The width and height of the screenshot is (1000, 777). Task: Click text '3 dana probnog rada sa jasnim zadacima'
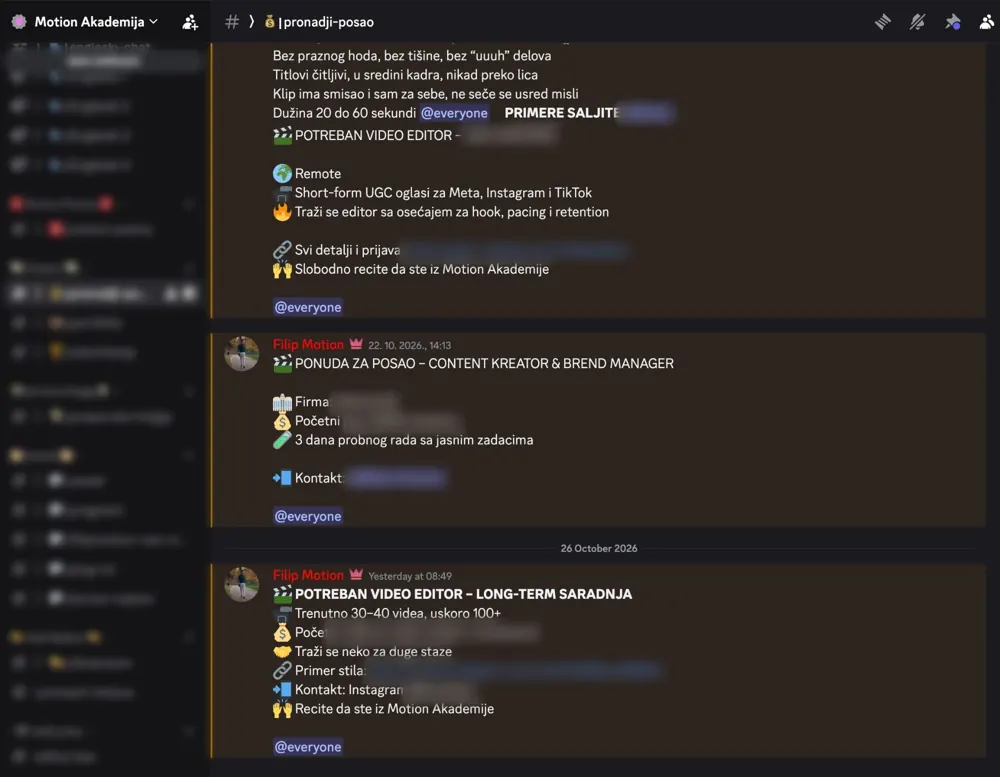coord(414,440)
